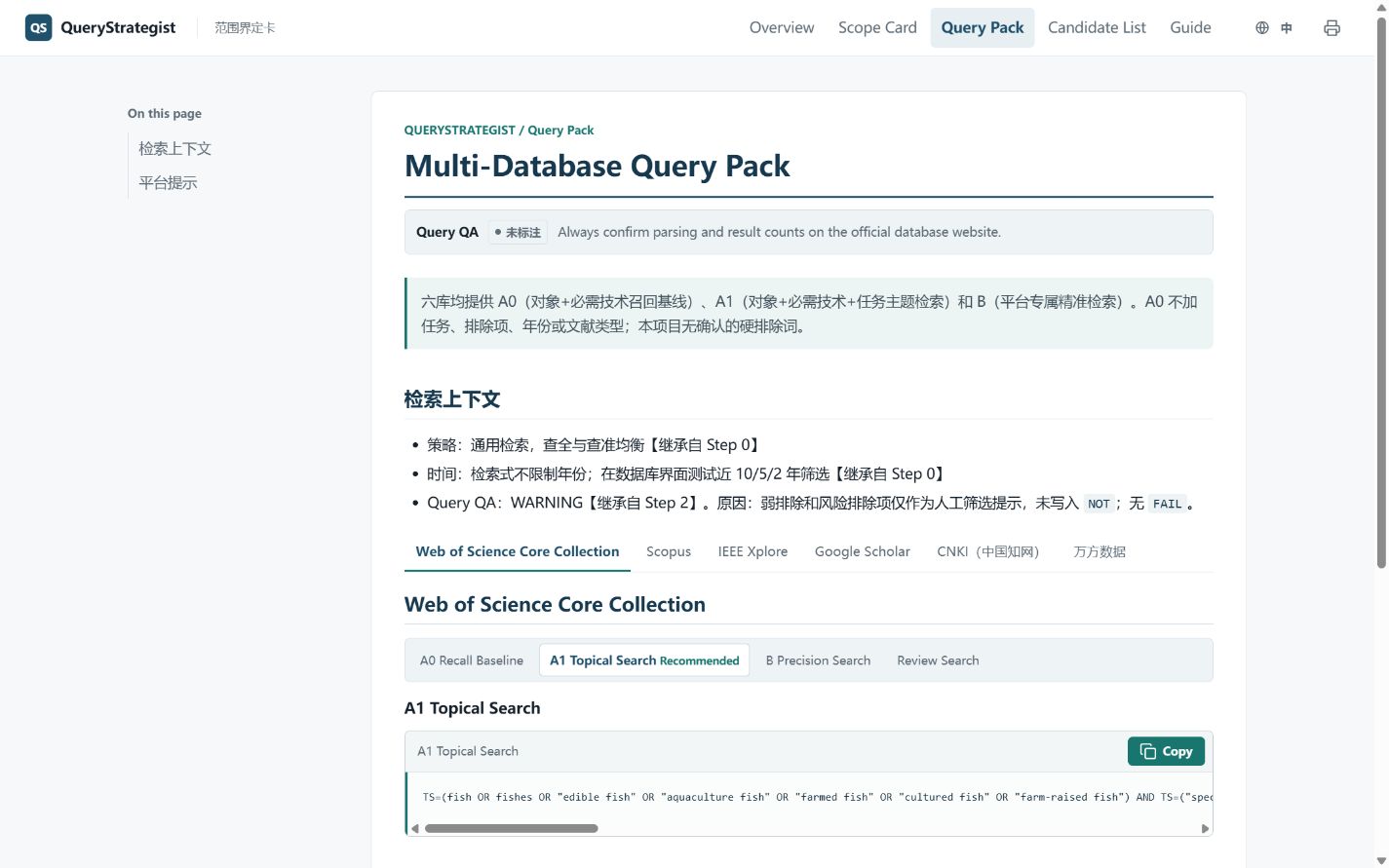Screen dimensions: 1389x868
Task: Jump to 检索上下文 section in sidebar
Action: click(174, 148)
